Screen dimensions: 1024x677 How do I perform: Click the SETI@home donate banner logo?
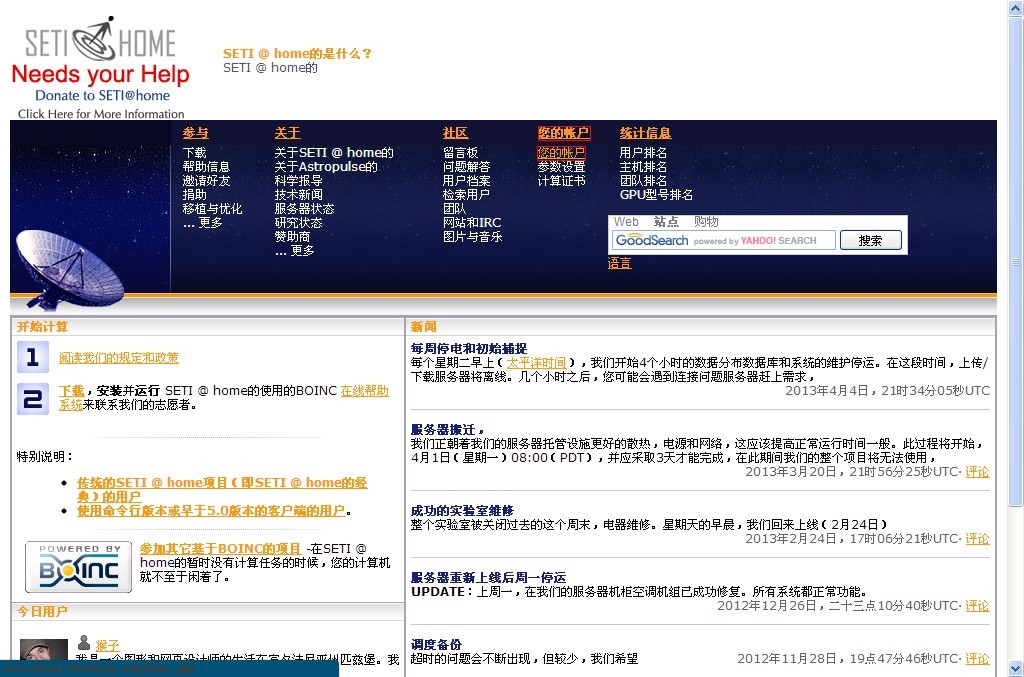[101, 68]
